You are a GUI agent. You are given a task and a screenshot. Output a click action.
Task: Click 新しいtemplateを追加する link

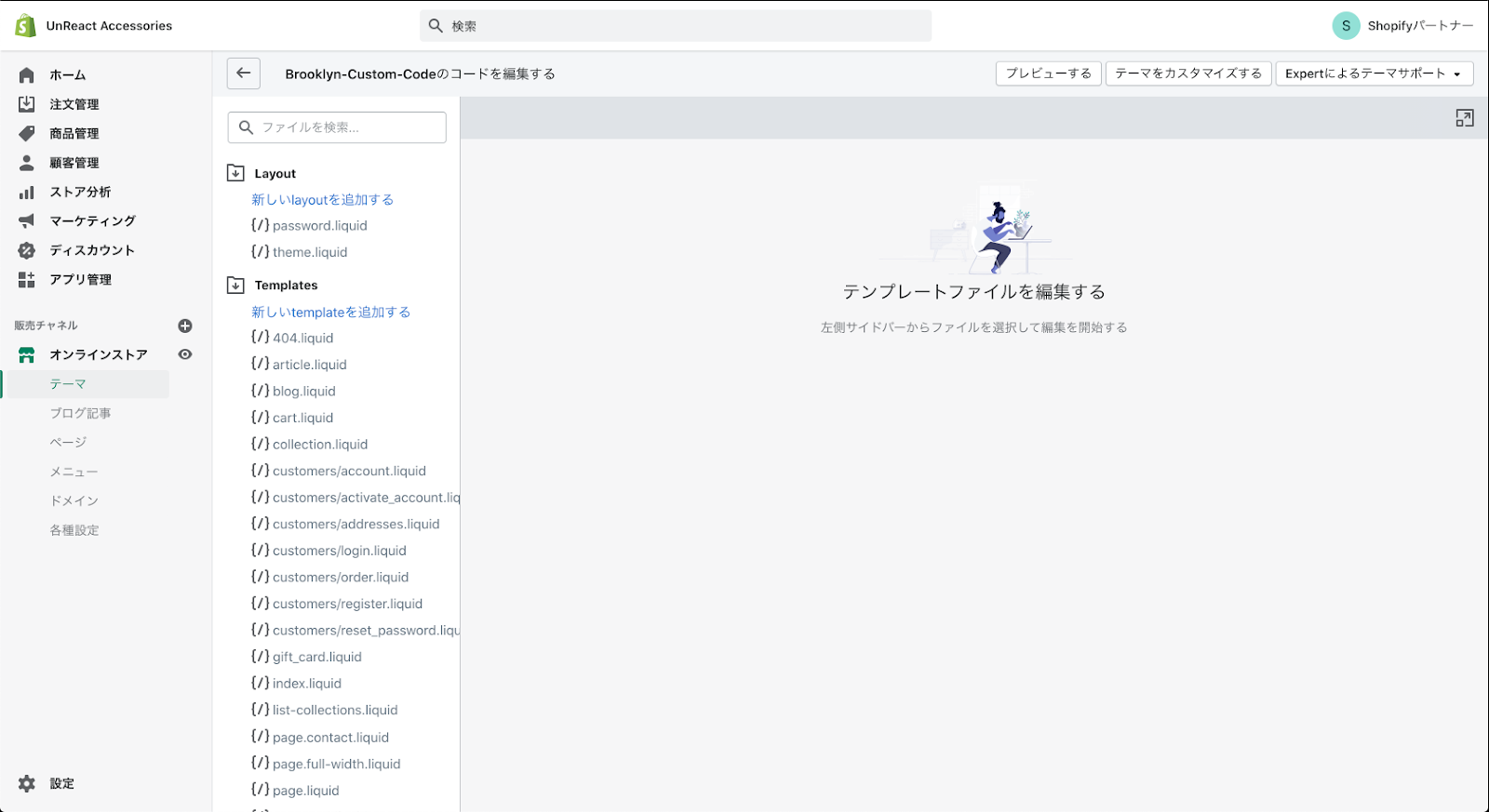[x=330, y=313]
